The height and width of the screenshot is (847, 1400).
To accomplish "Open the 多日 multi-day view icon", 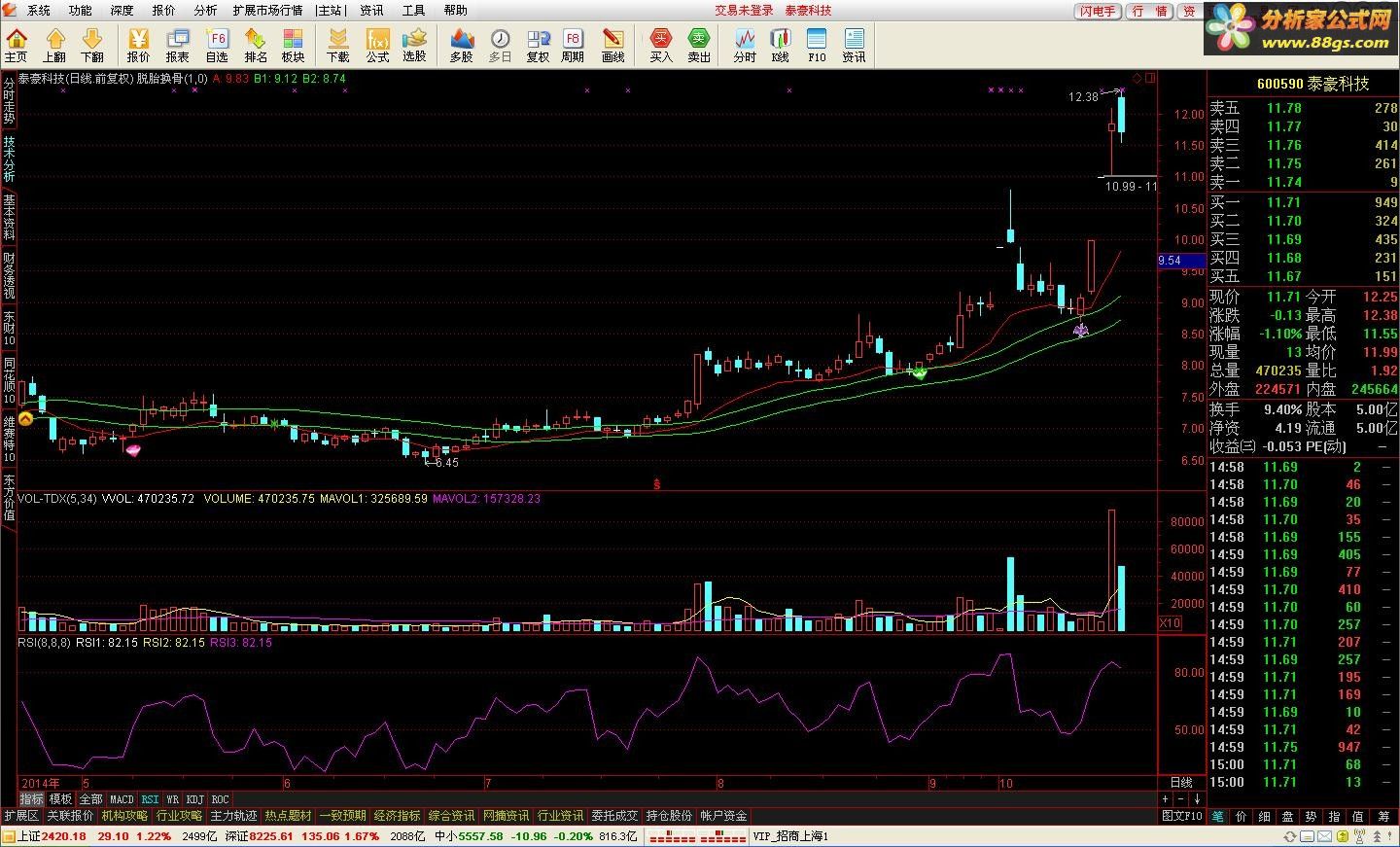I will [500, 45].
